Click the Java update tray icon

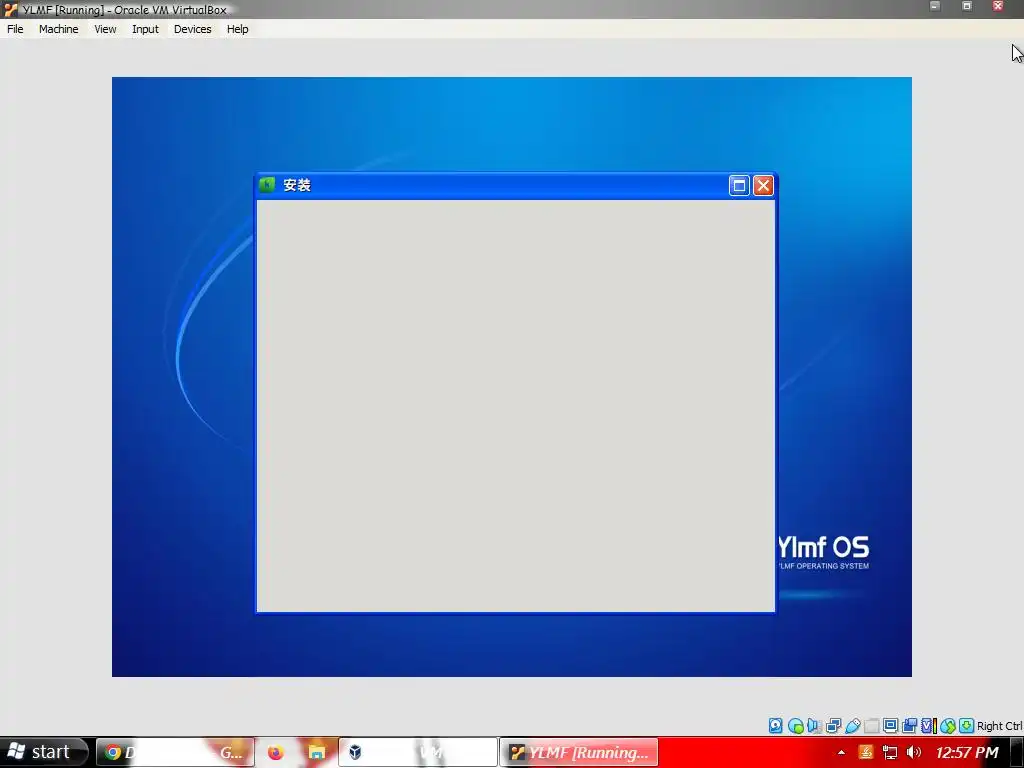click(866, 752)
